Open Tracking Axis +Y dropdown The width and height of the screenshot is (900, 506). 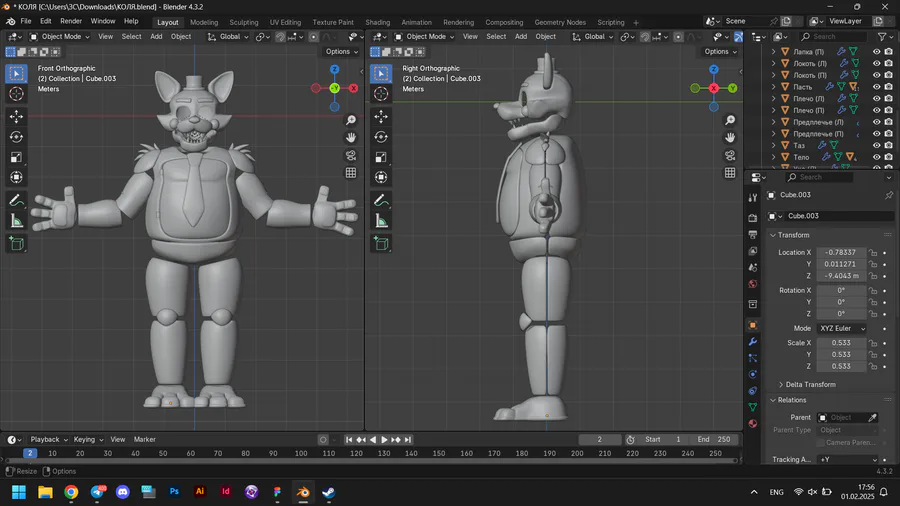848,460
